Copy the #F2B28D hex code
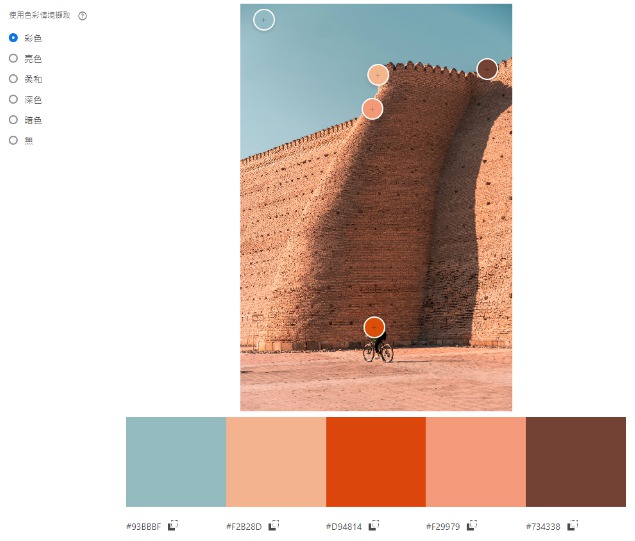The image size is (635, 541). [274, 526]
